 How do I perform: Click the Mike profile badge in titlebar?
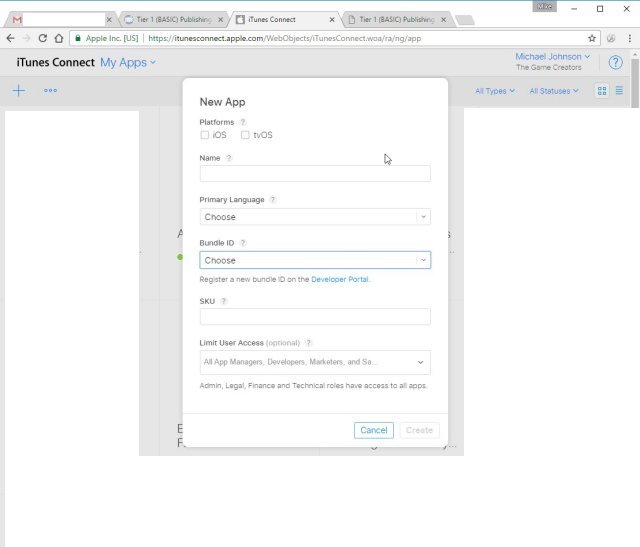pos(544,7)
